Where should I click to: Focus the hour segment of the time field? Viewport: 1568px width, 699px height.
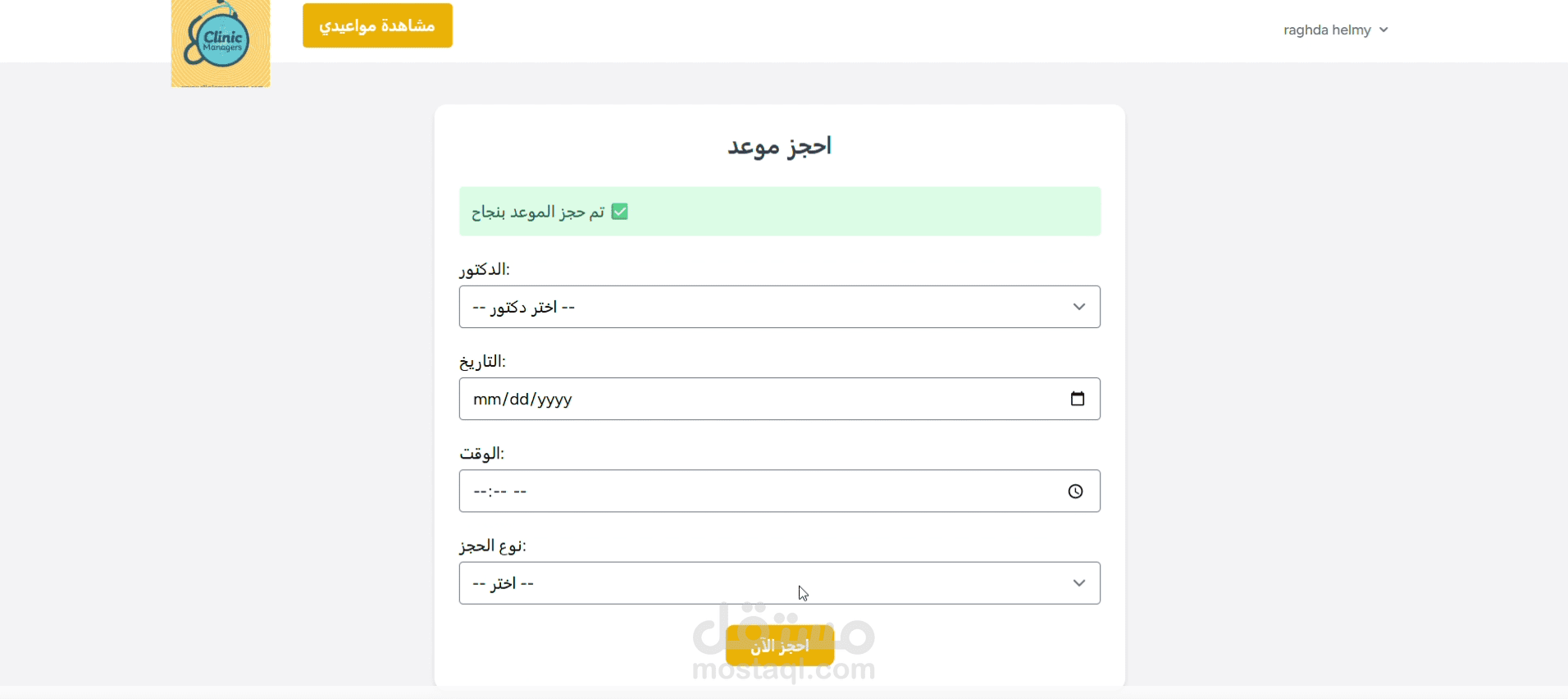point(479,491)
